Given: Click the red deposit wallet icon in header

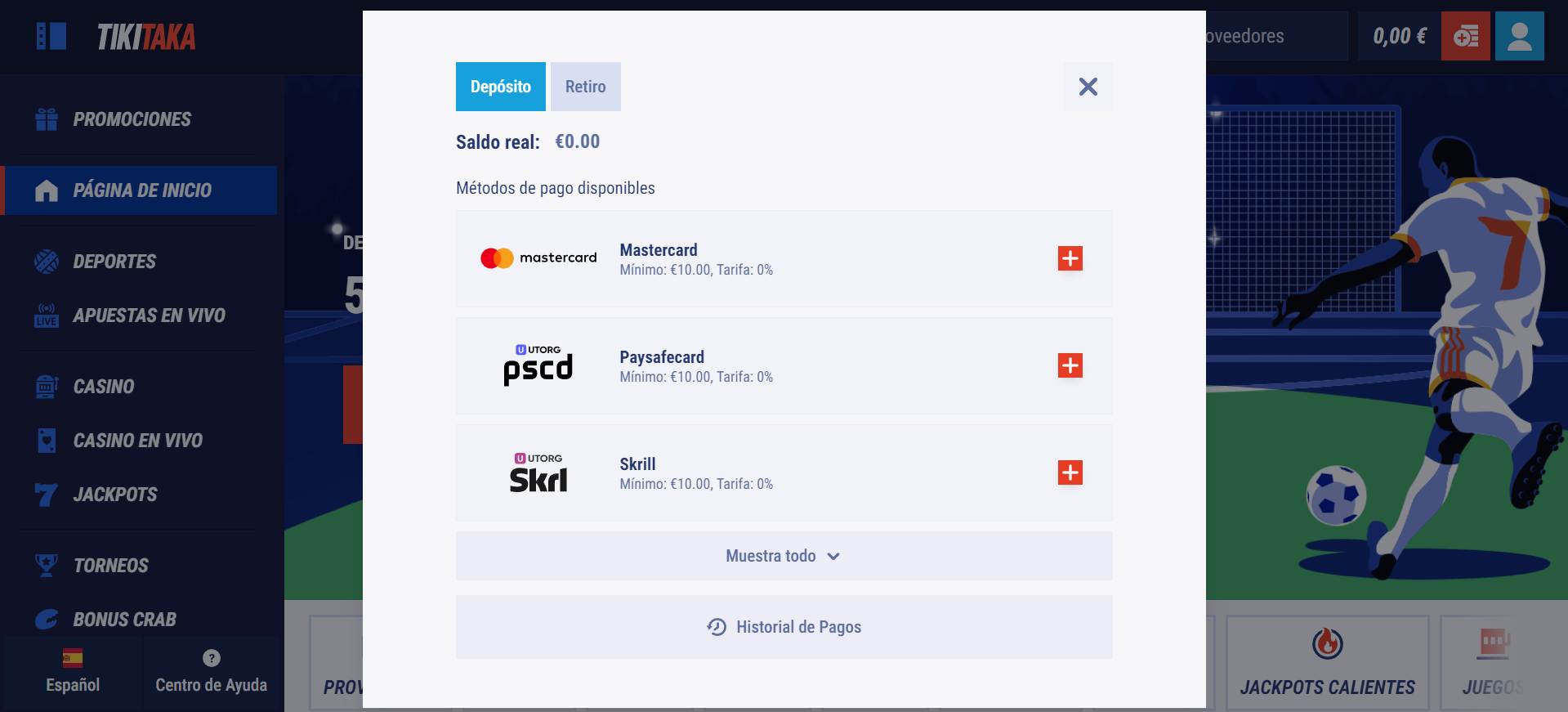Looking at the screenshot, I should click(x=1466, y=36).
